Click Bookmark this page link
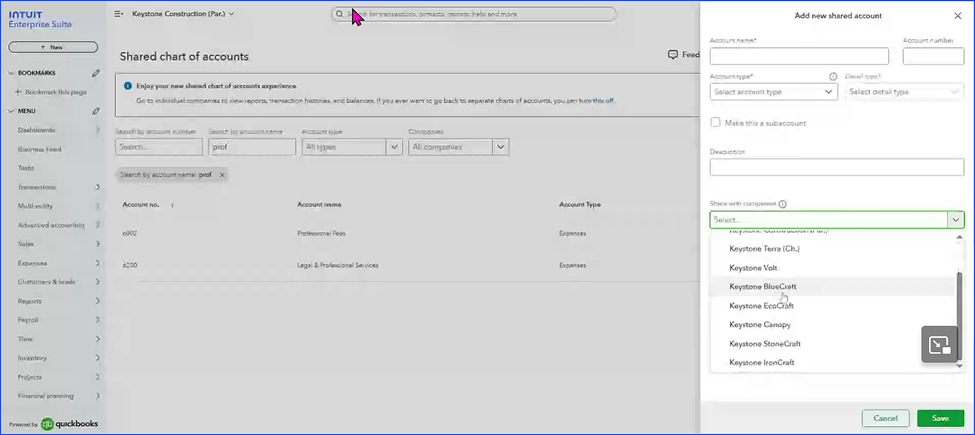Viewport: 975px width, 435px height. point(56,92)
